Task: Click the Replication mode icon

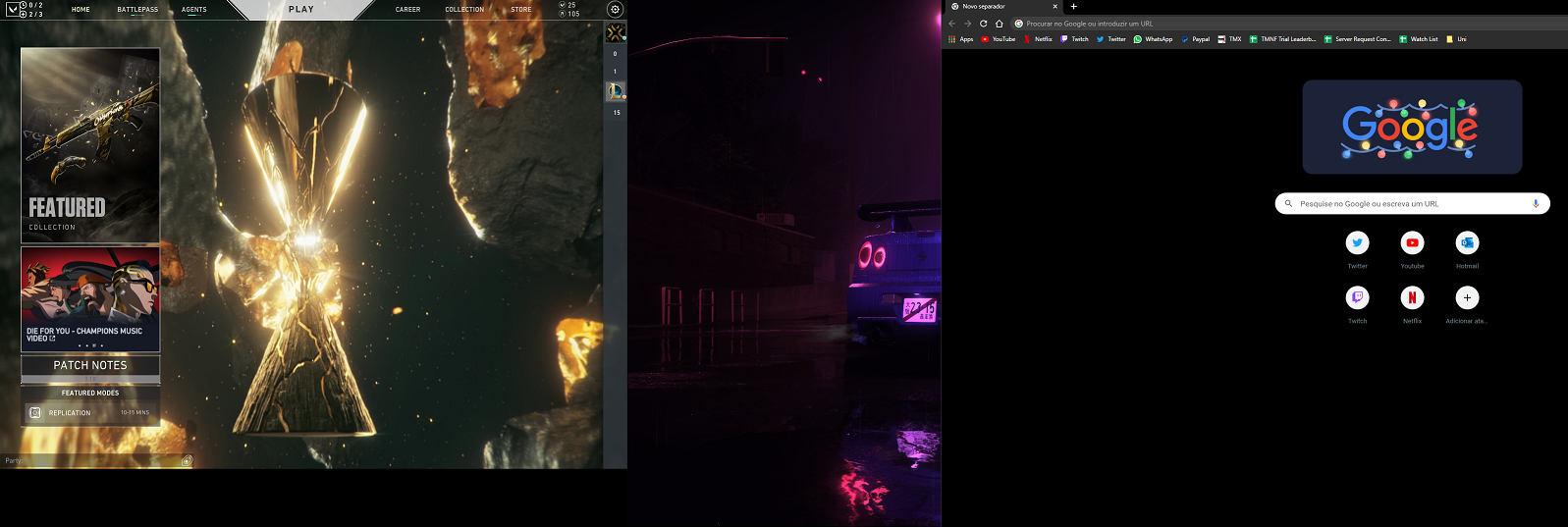Action: tap(35, 413)
